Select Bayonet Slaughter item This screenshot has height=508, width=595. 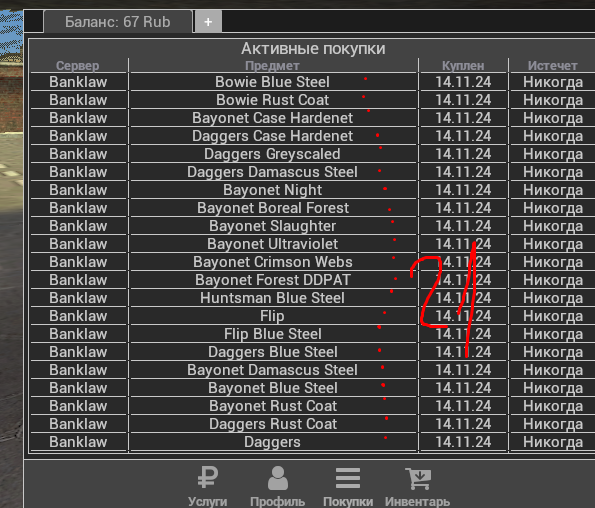coord(272,226)
